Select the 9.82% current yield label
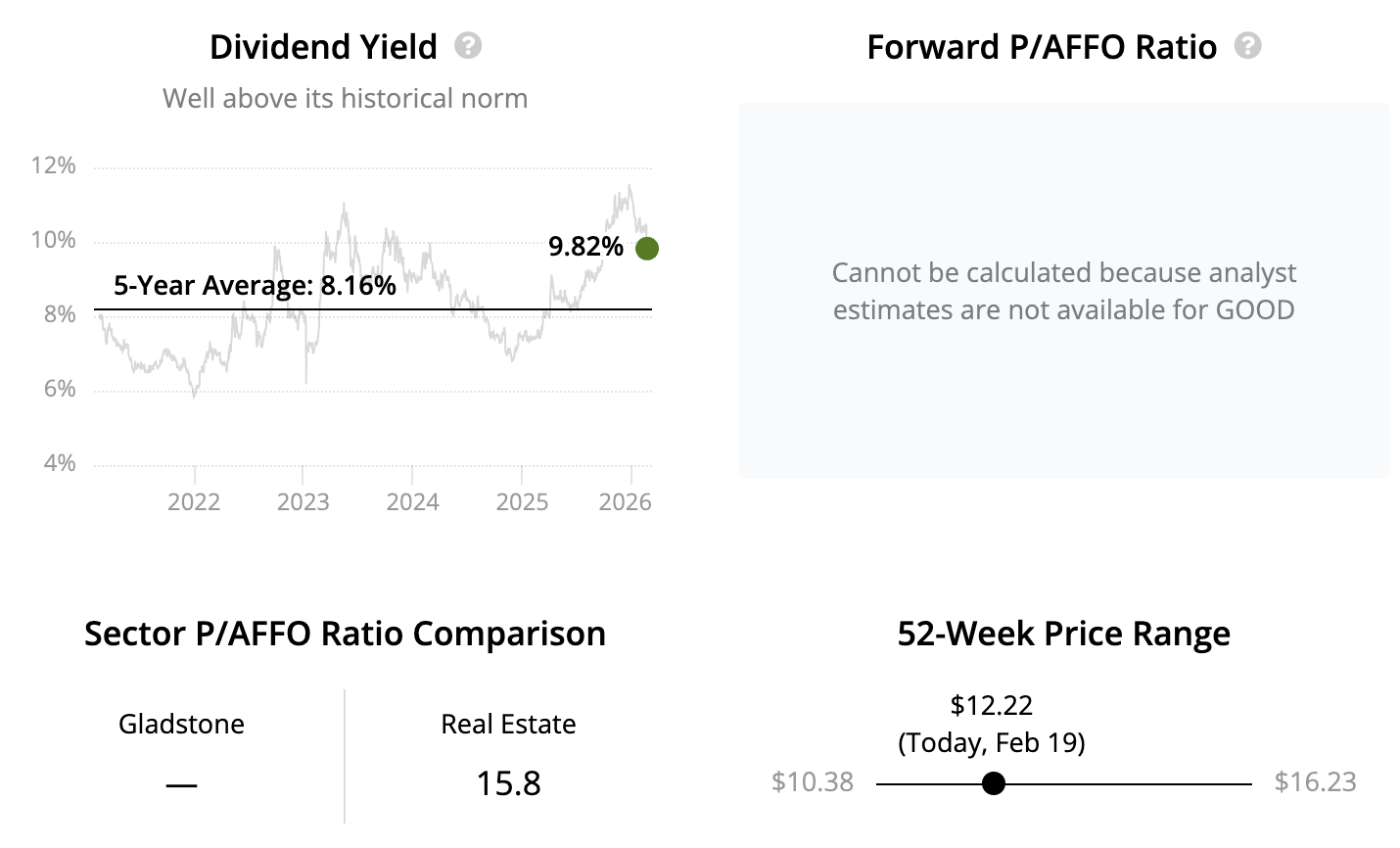The width and height of the screenshot is (1400, 848). pos(585,247)
